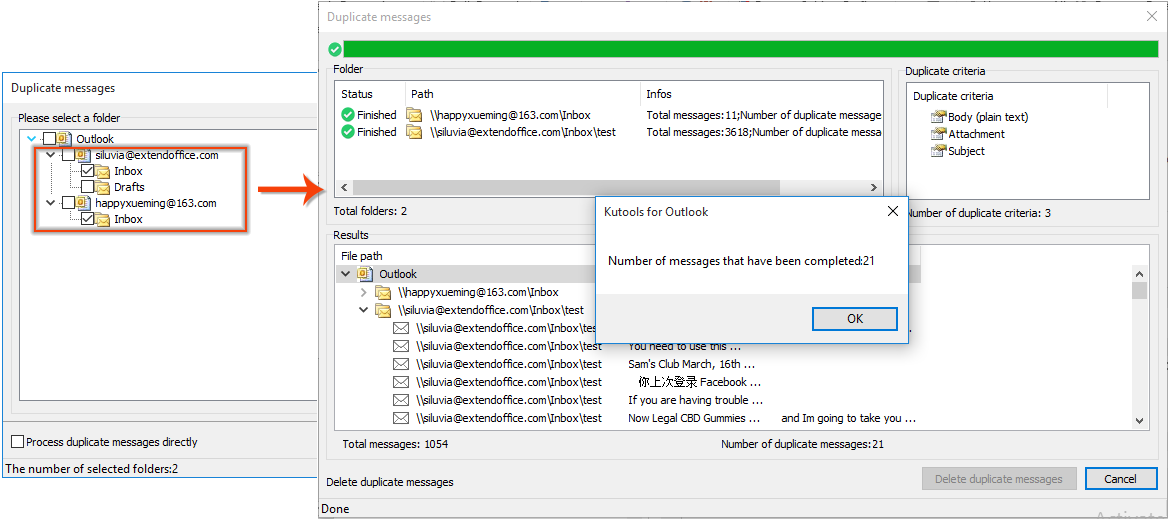The image size is (1169, 520).
Task: Click Finished status icon for siluvia row
Action: coord(347,132)
